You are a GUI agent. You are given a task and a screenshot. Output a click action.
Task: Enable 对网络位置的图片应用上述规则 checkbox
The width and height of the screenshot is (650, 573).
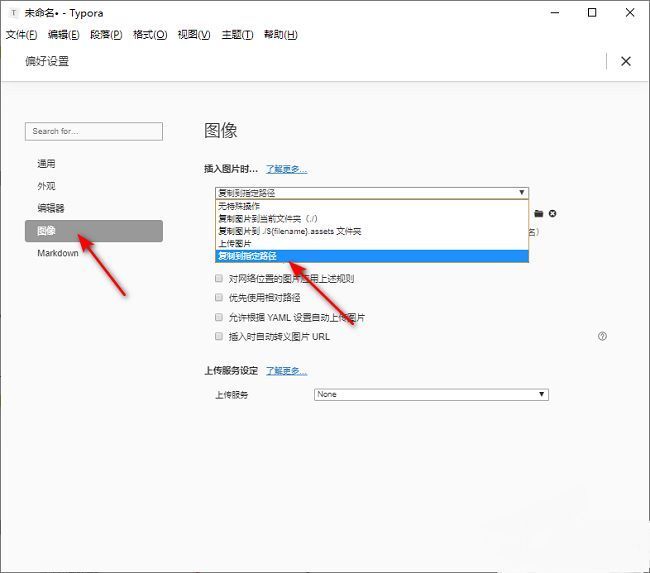[x=219, y=279]
